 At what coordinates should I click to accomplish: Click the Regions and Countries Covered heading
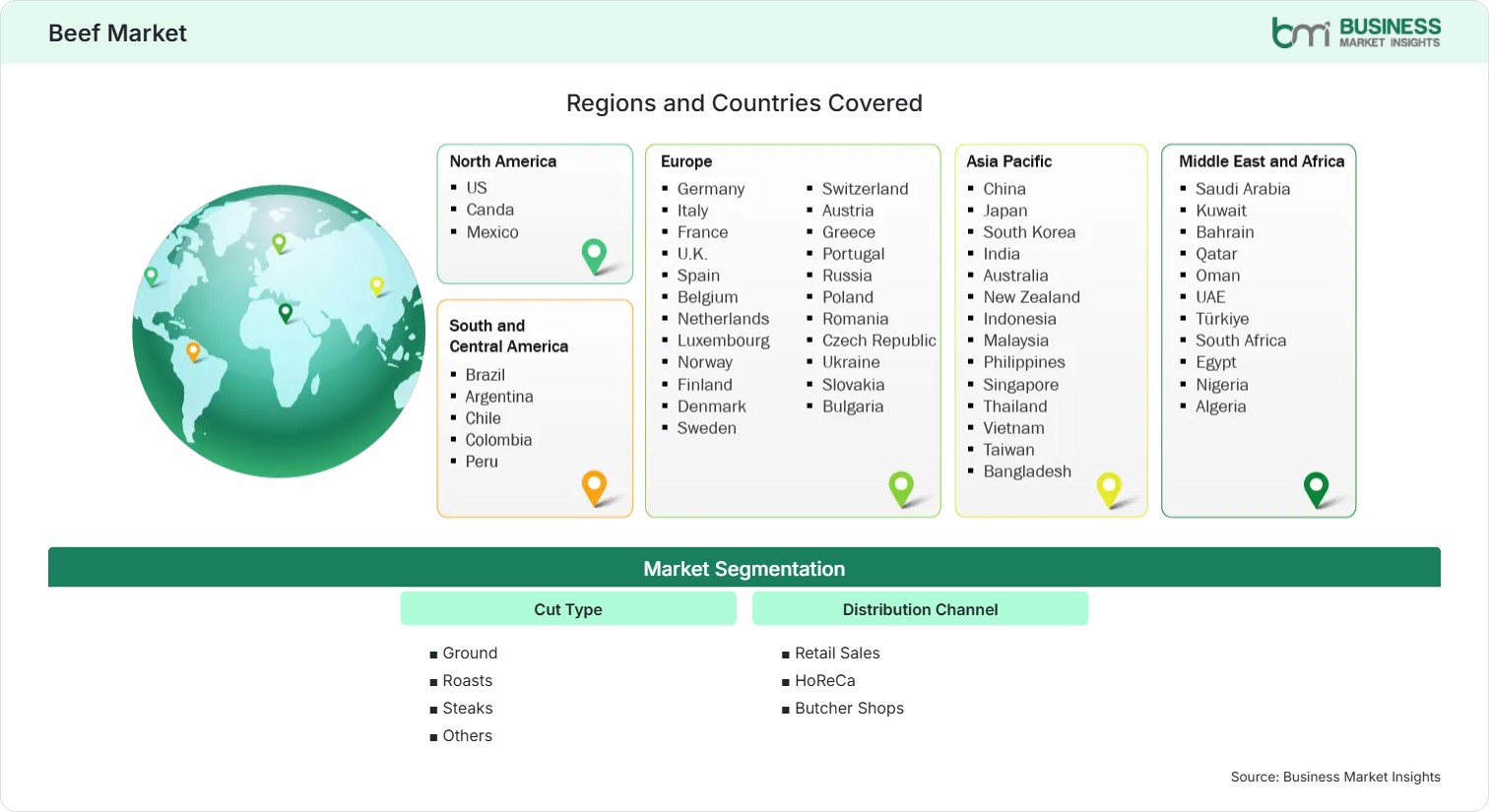[744, 103]
